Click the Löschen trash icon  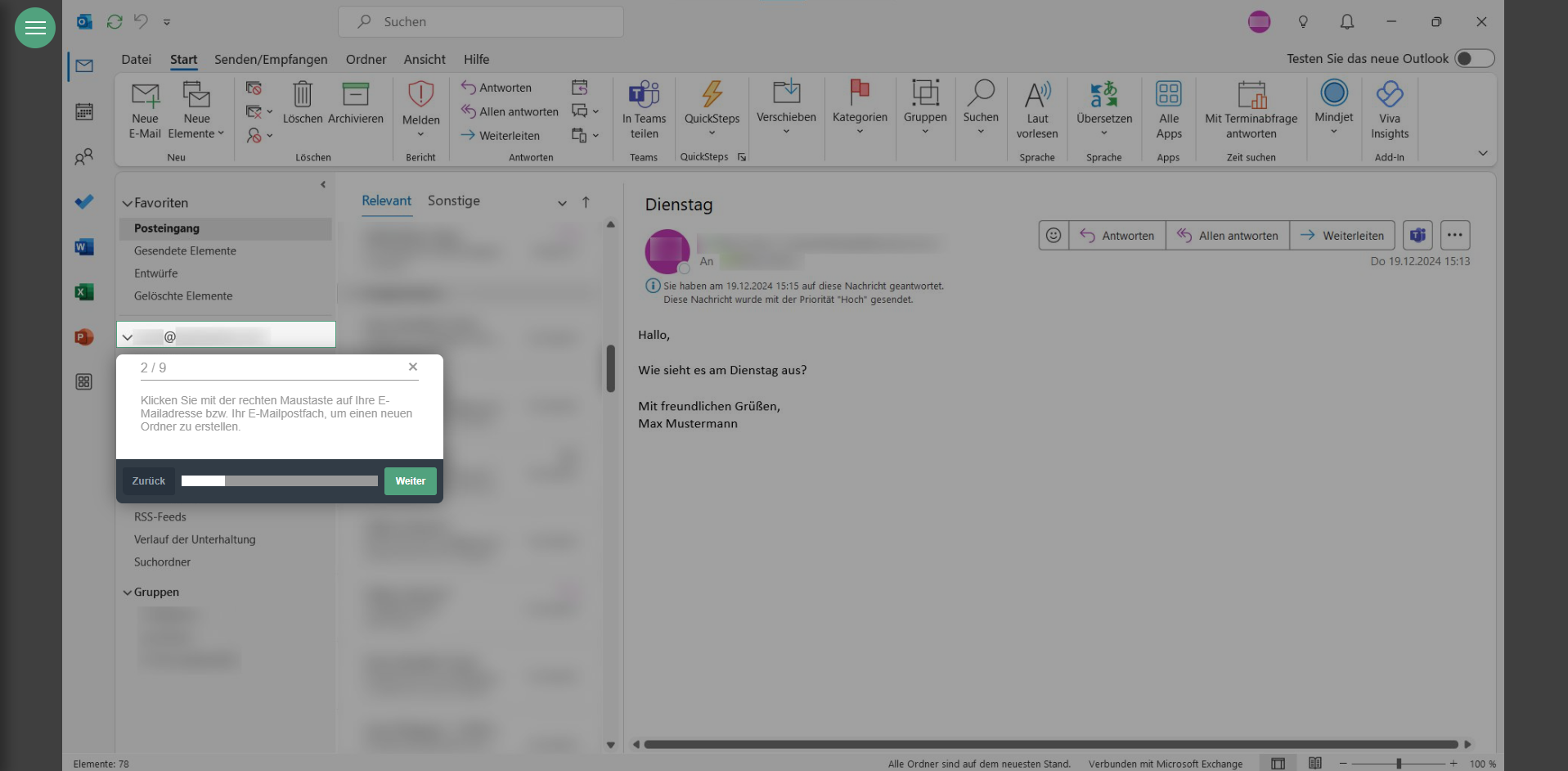(x=303, y=94)
